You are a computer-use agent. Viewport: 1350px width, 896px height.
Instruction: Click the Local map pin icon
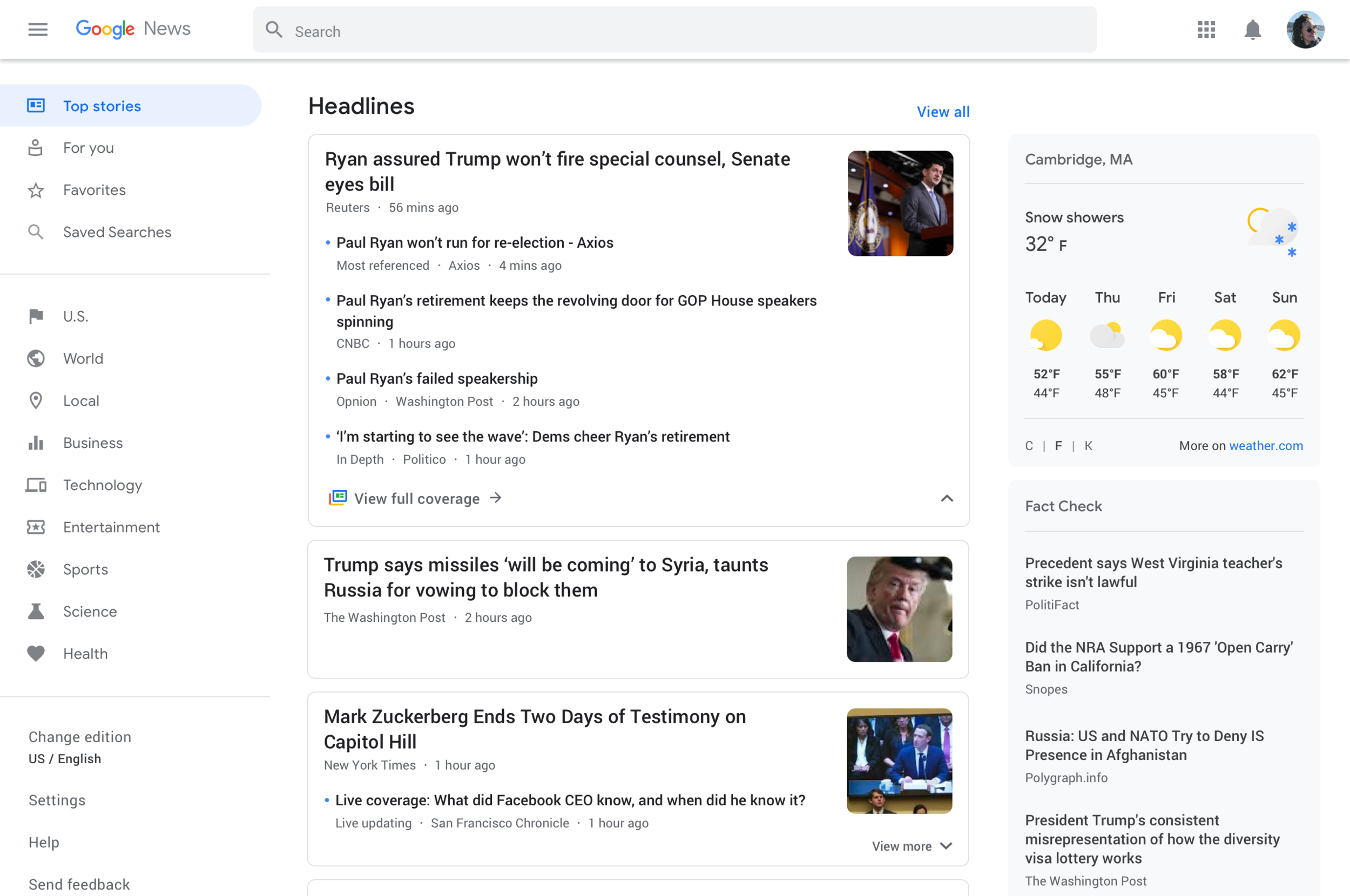[36, 401]
